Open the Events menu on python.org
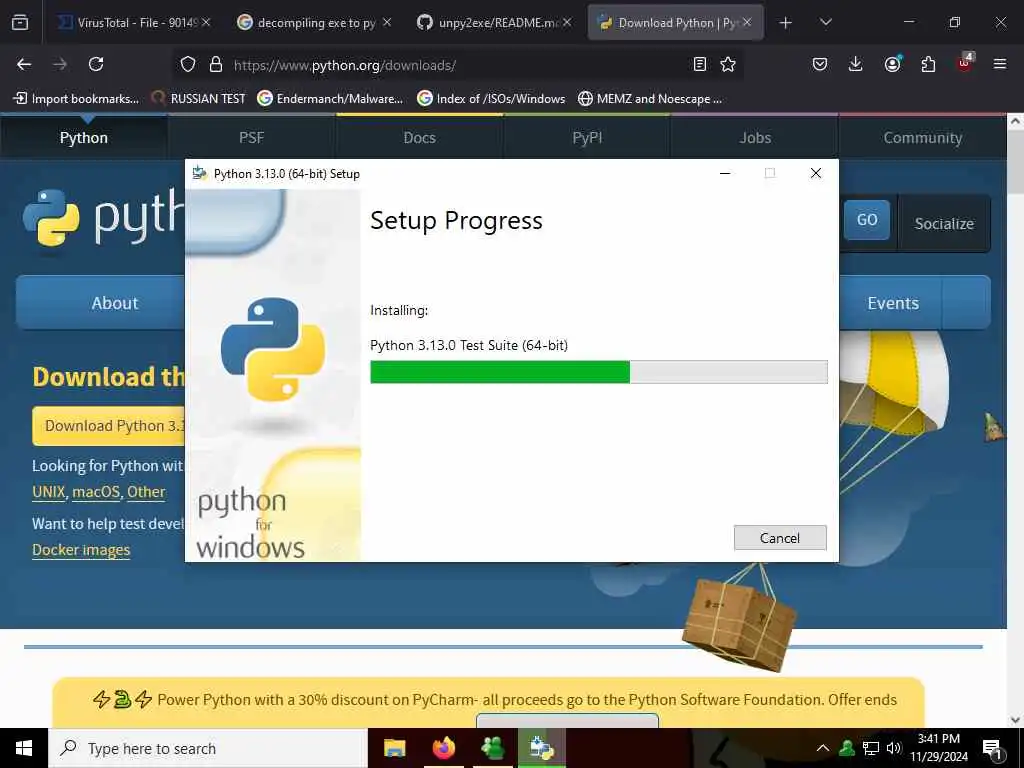 click(x=891, y=302)
